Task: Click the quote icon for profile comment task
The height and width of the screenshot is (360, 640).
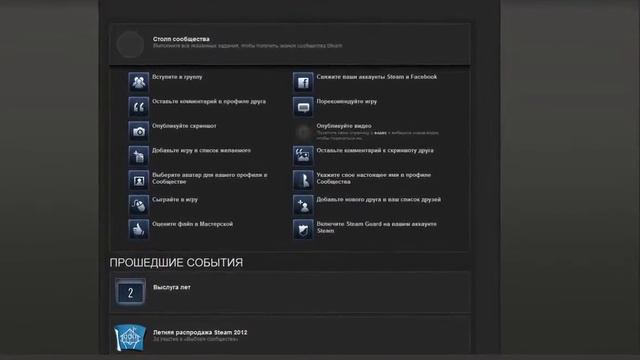Action: (139, 107)
